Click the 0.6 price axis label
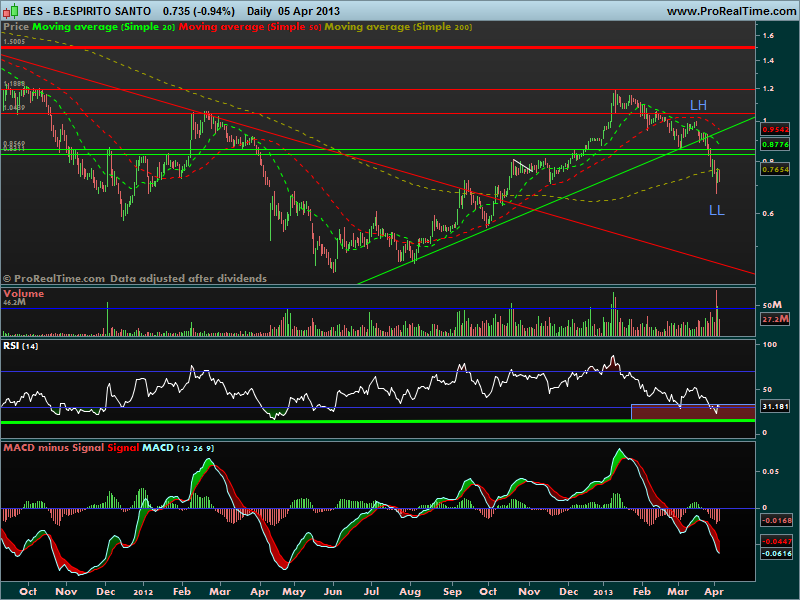Image resolution: width=800 pixels, height=600 pixels. coord(768,213)
